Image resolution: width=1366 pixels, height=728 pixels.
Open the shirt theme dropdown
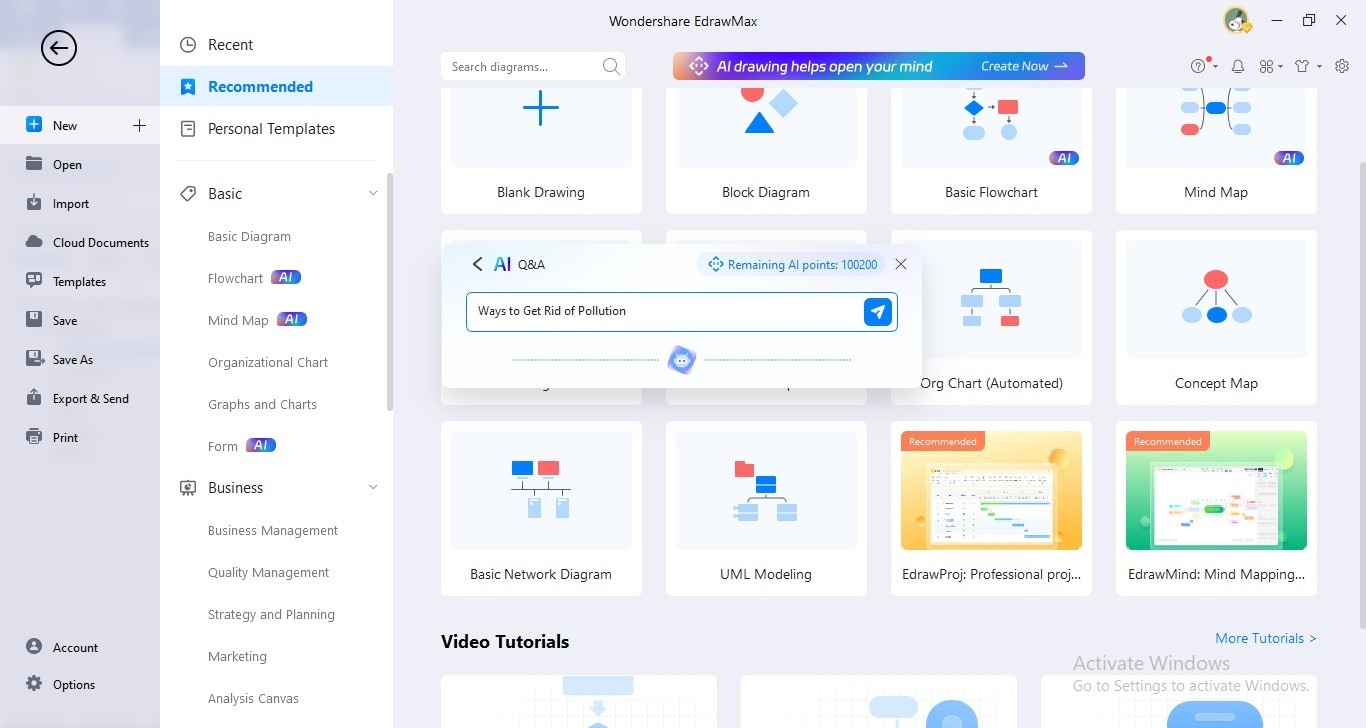pos(1307,66)
